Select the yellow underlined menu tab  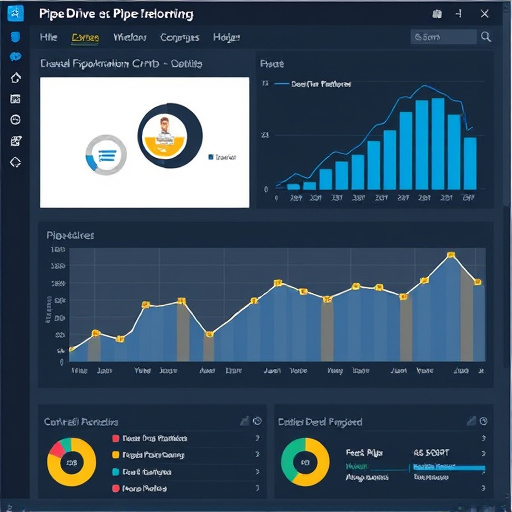tap(85, 38)
